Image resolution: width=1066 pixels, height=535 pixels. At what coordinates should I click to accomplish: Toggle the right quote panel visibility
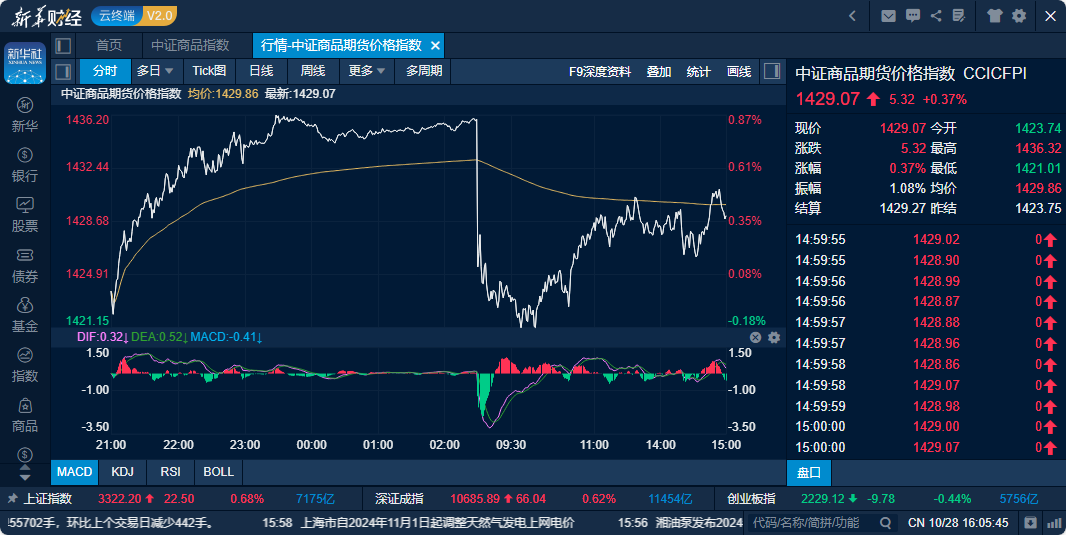pos(771,71)
